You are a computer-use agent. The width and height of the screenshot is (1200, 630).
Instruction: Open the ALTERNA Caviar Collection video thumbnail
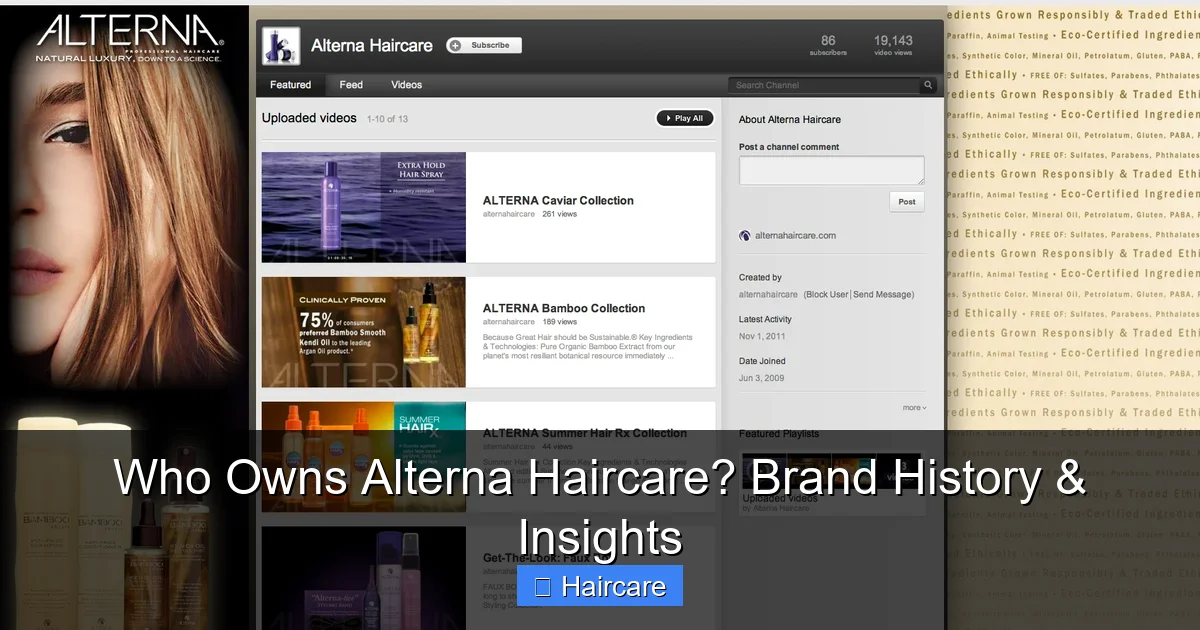[x=363, y=207]
